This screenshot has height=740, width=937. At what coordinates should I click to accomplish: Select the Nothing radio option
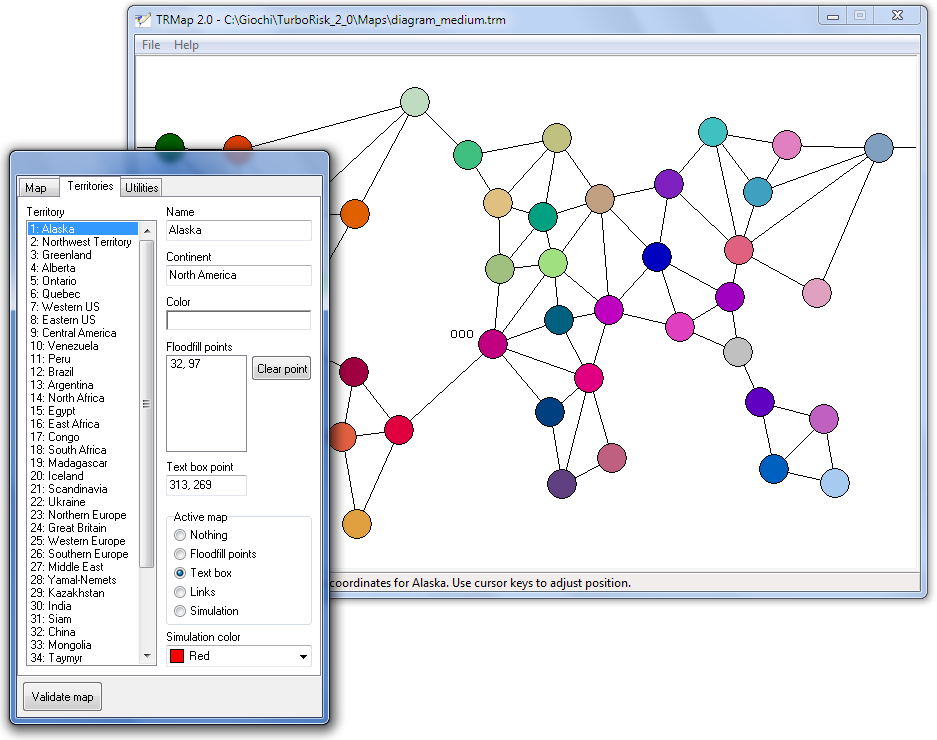pos(201,535)
